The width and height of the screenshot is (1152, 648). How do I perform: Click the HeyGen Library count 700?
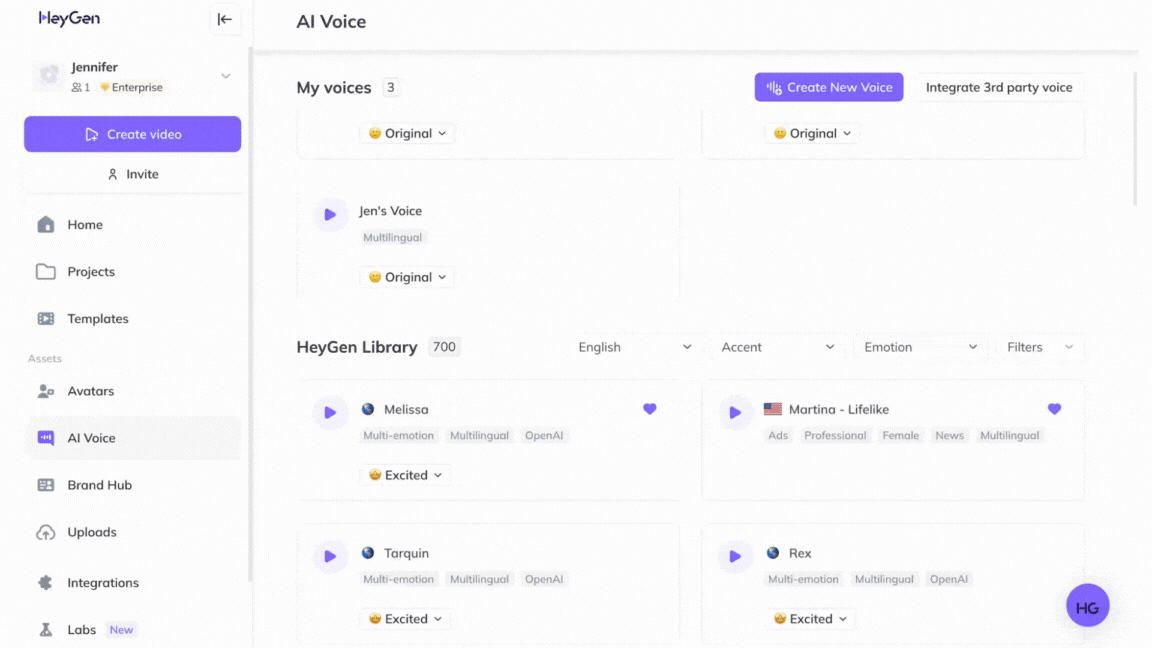(x=444, y=347)
